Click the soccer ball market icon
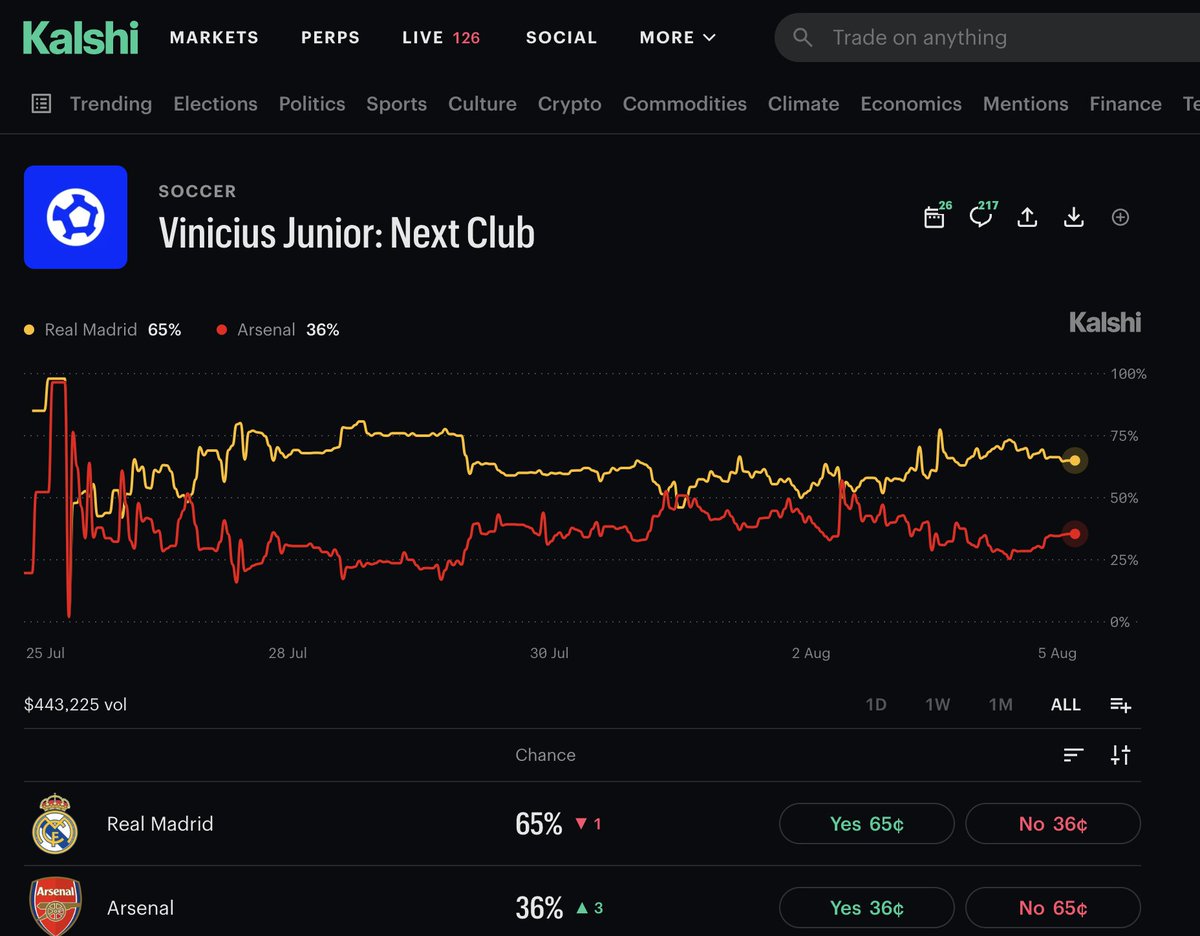 click(75, 217)
